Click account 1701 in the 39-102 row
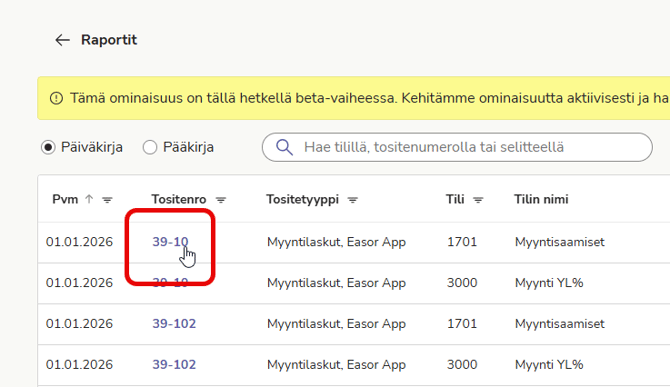670x387 pixels. pos(462,324)
